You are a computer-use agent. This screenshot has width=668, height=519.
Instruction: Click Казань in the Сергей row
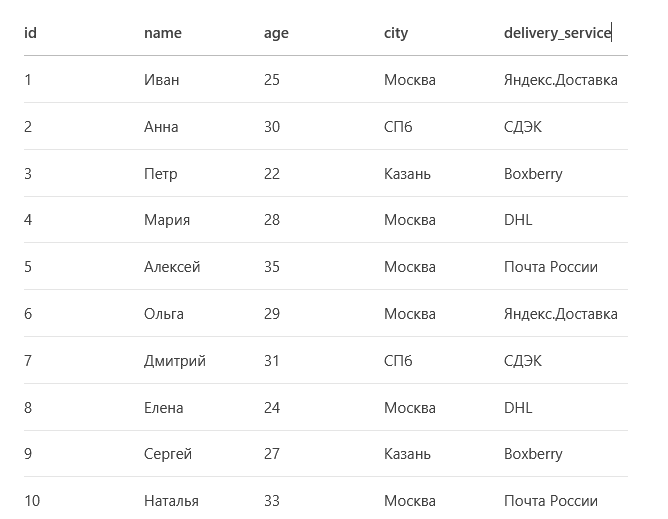pos(407,454)
